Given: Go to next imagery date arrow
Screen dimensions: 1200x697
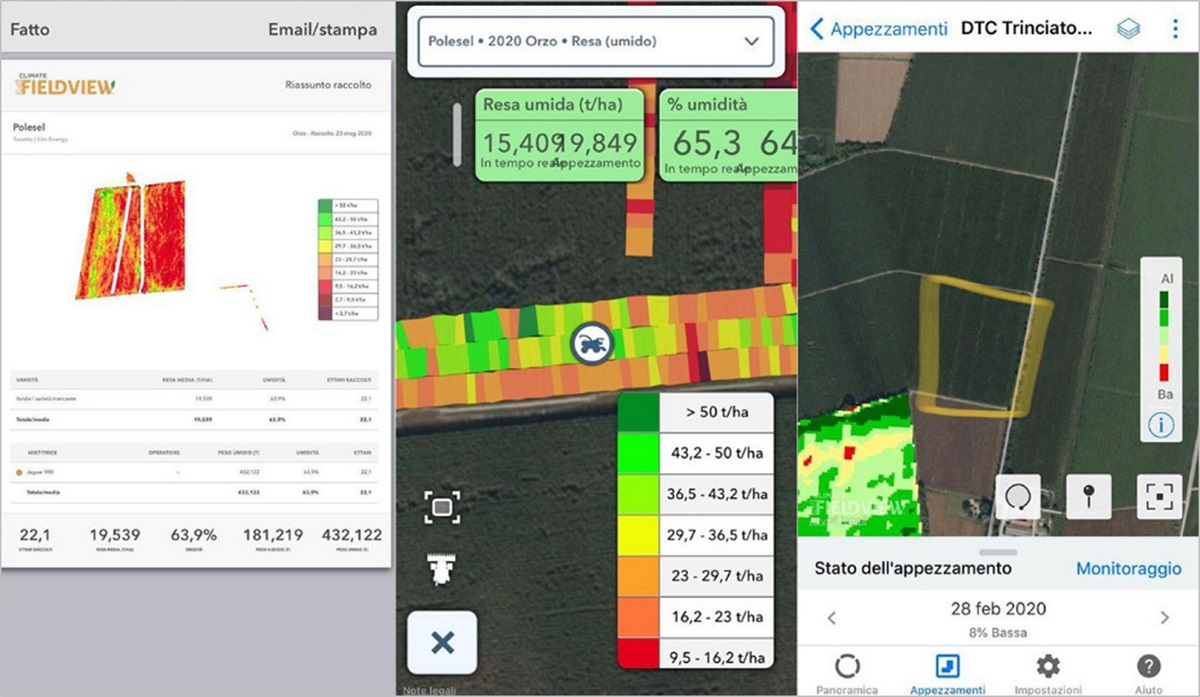Looking at the screenshot, I should [x=1164, y=618].
